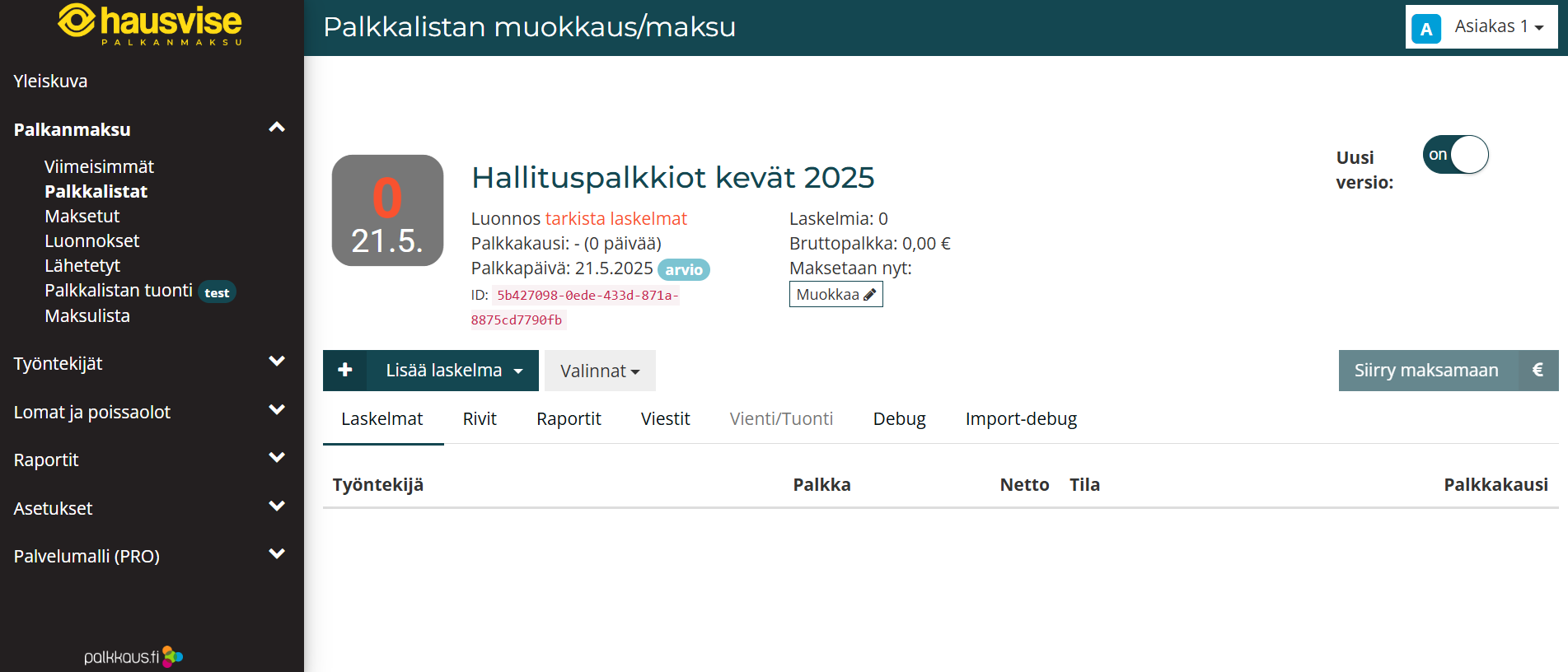The image size is (1568, 672).
Task: Switch to the Import-debug tab
Action: point(1021,419)
